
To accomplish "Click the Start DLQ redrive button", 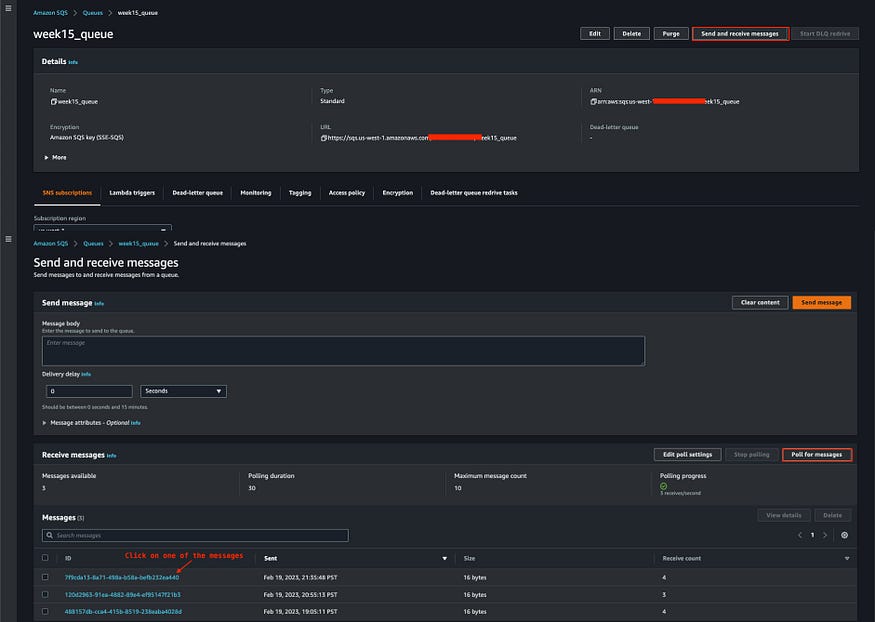I will click(825, 34).
